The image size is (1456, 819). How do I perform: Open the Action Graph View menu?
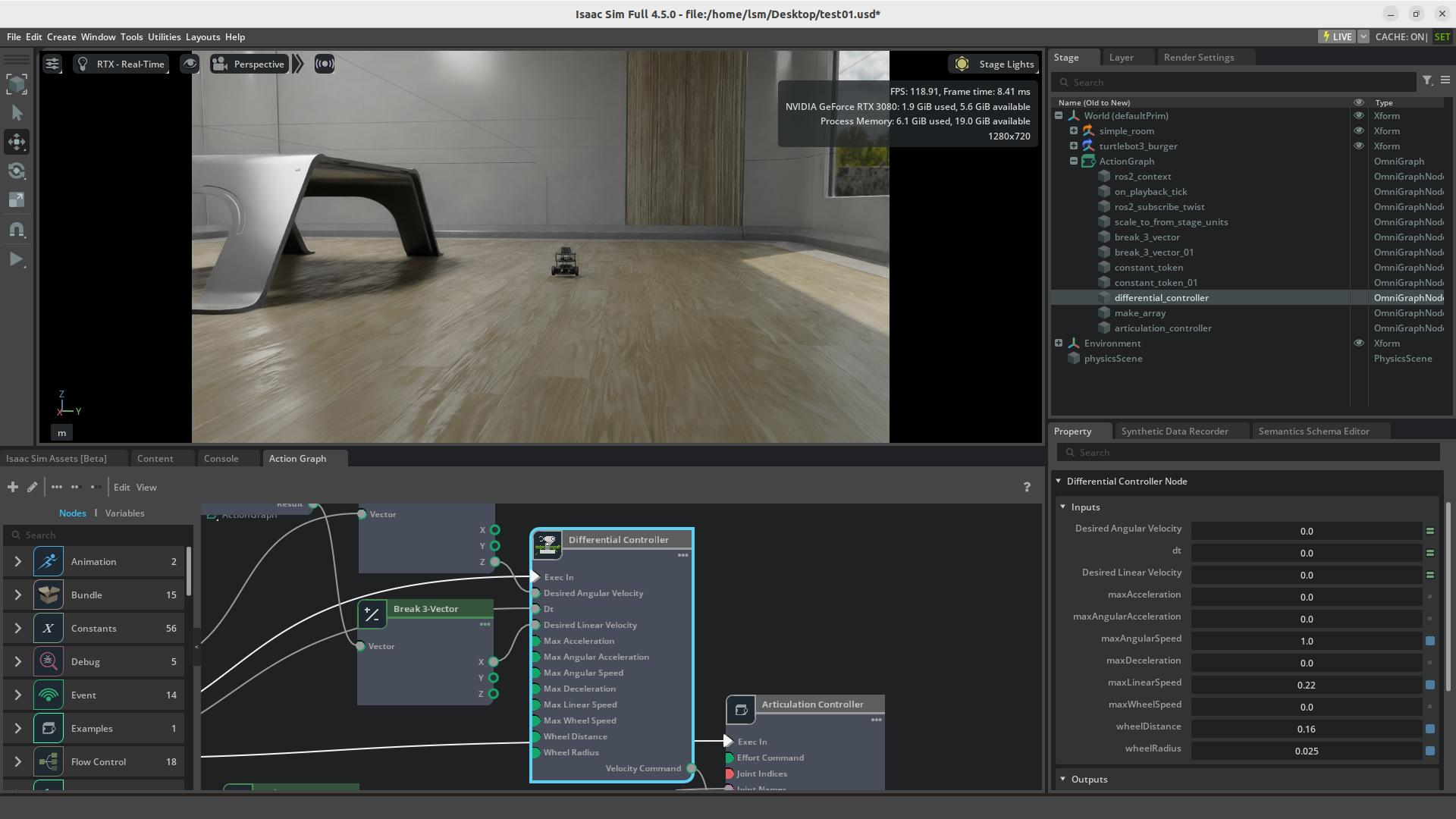(146, 488)
